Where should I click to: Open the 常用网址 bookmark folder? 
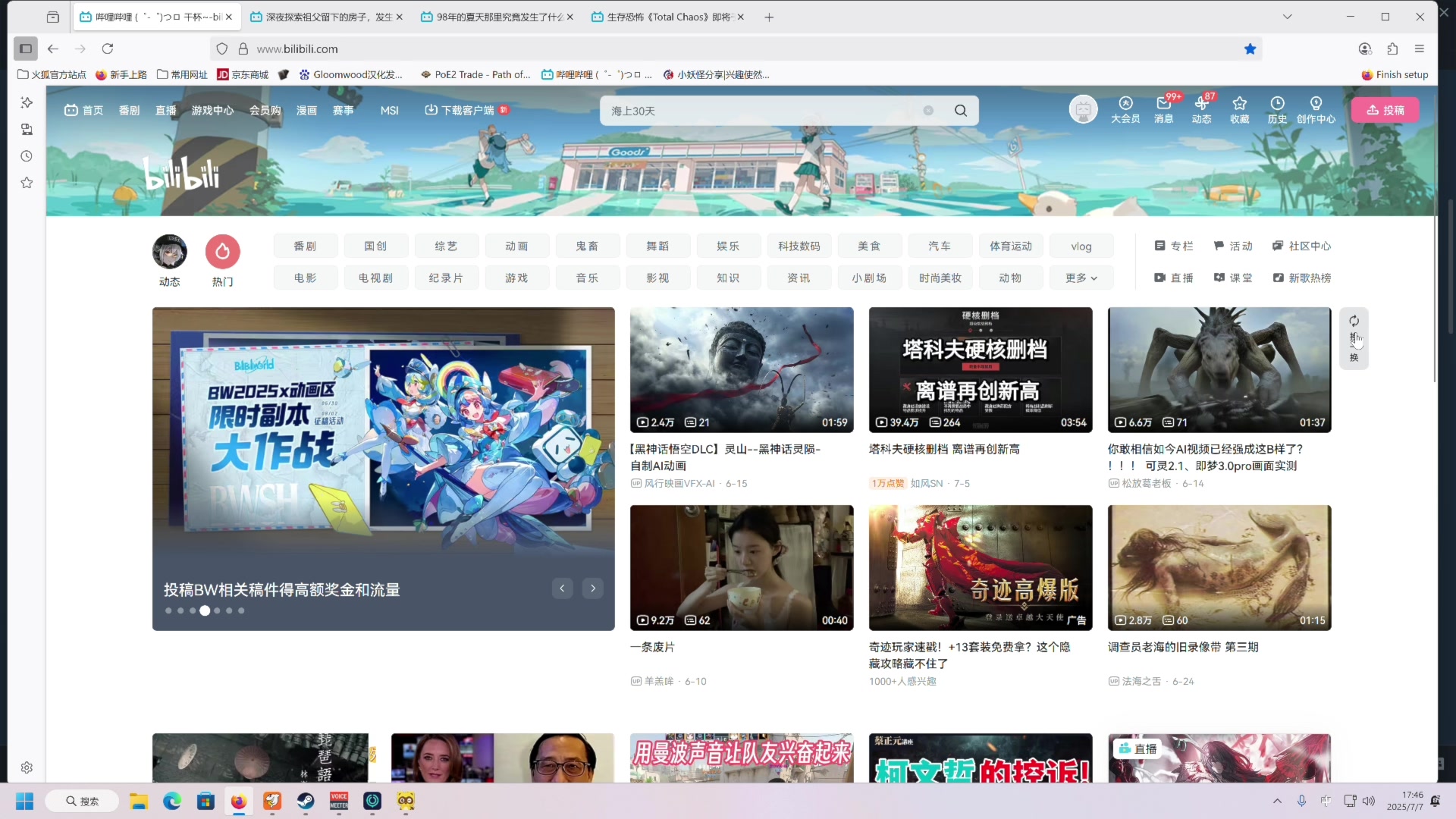coord(182,74)
